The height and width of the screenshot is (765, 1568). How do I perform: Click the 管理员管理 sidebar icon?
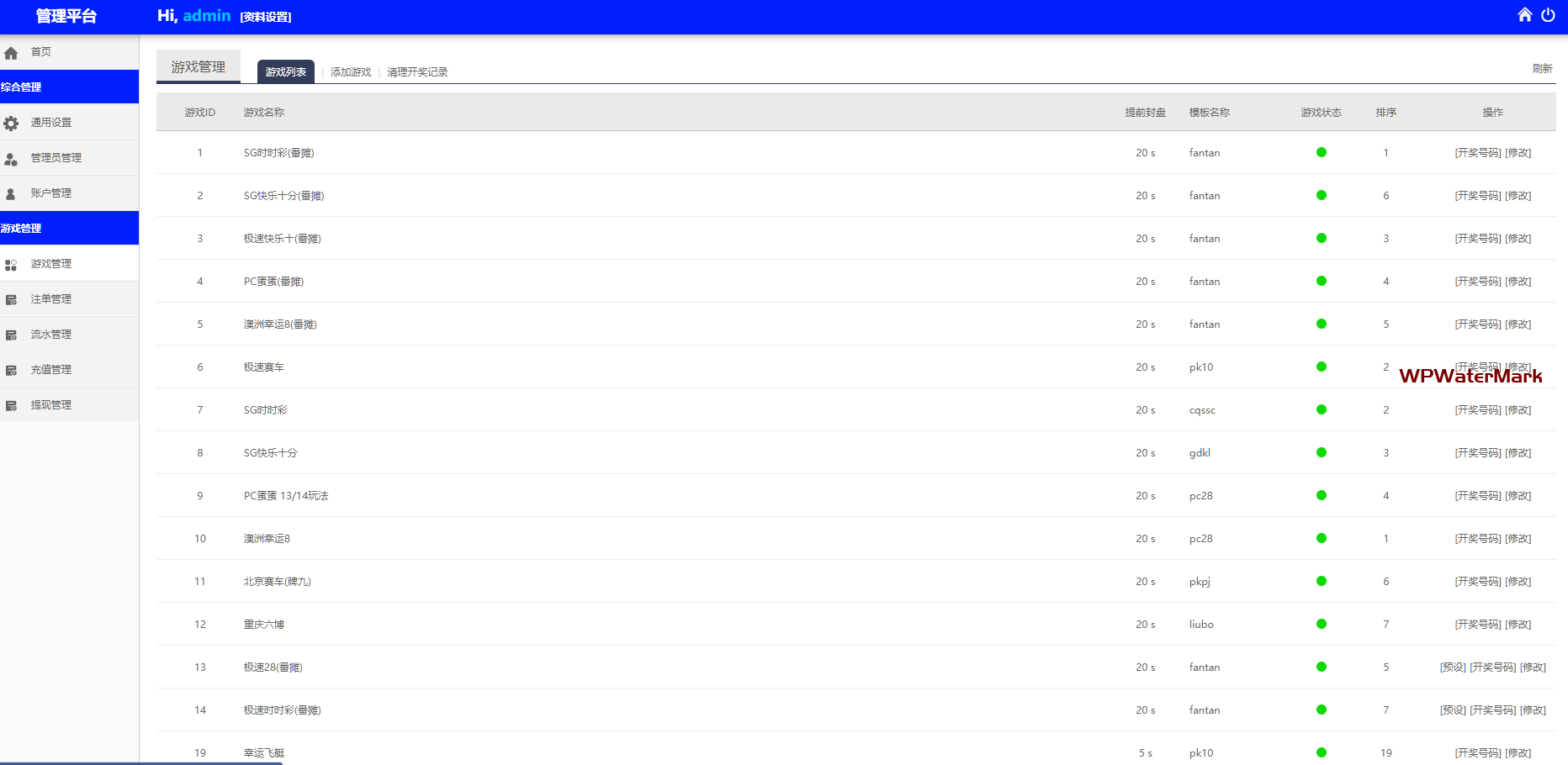(x=11, y=159)
